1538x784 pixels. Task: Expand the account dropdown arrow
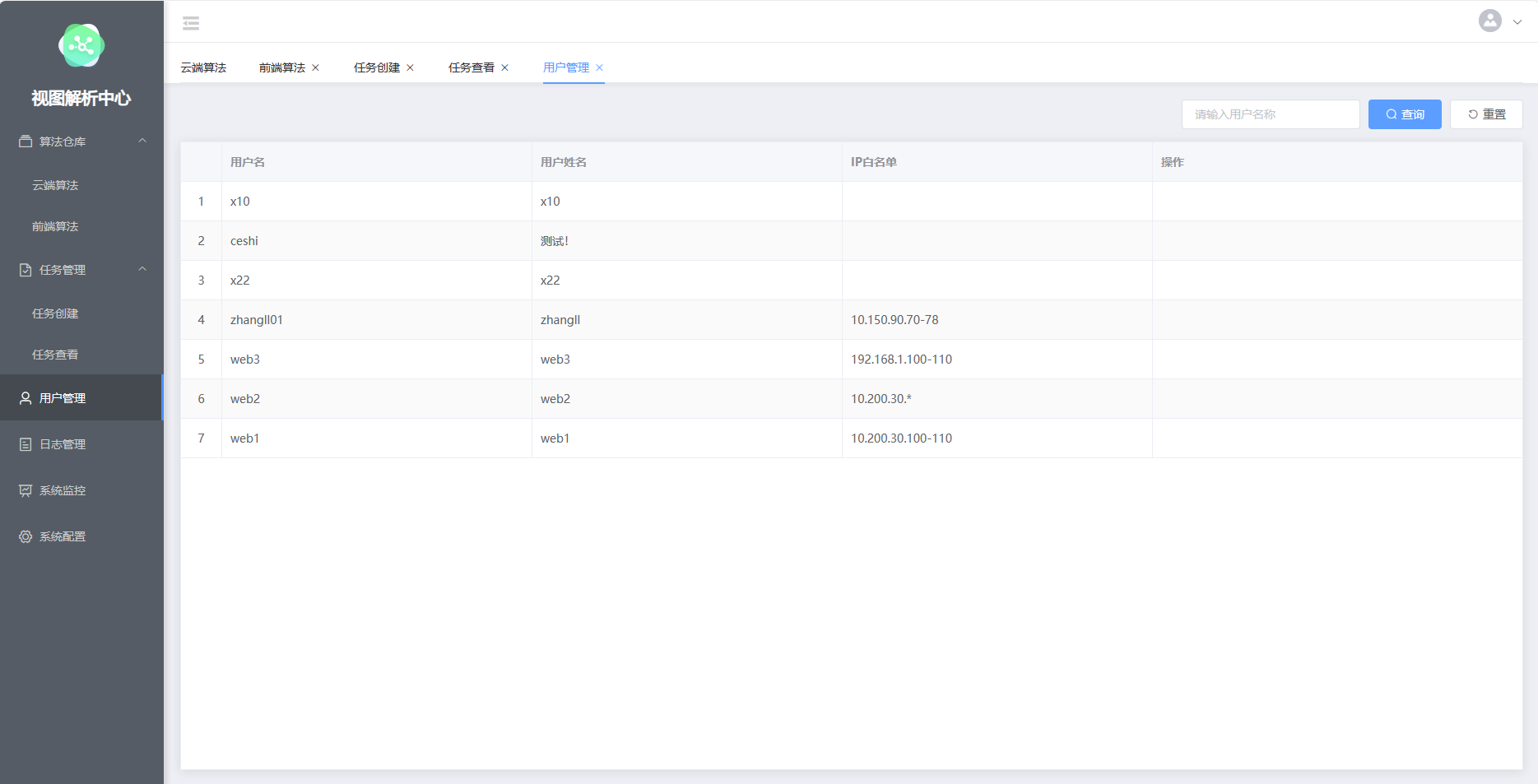tap(1517, 22)
